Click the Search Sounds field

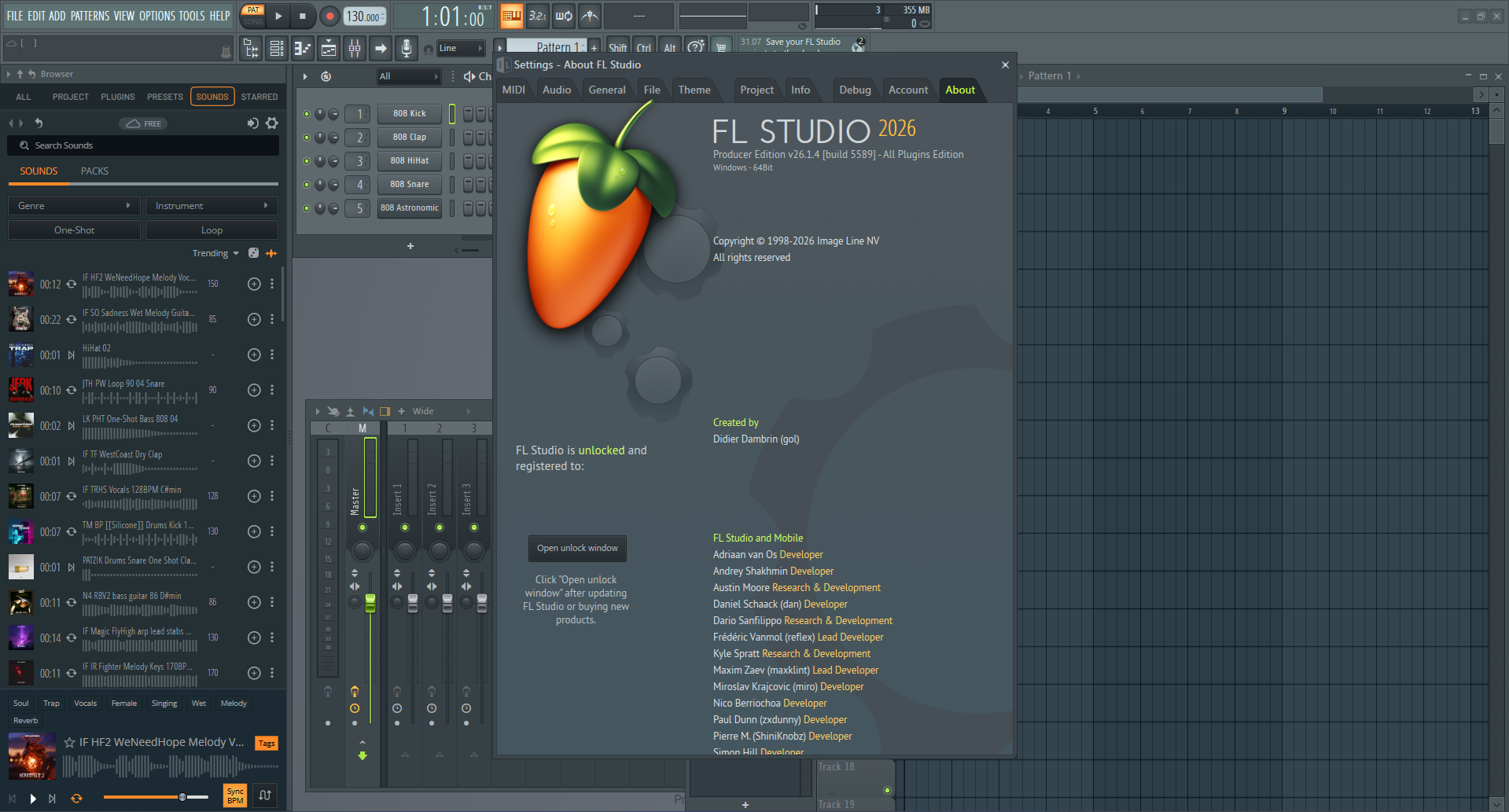pos(143,145)
